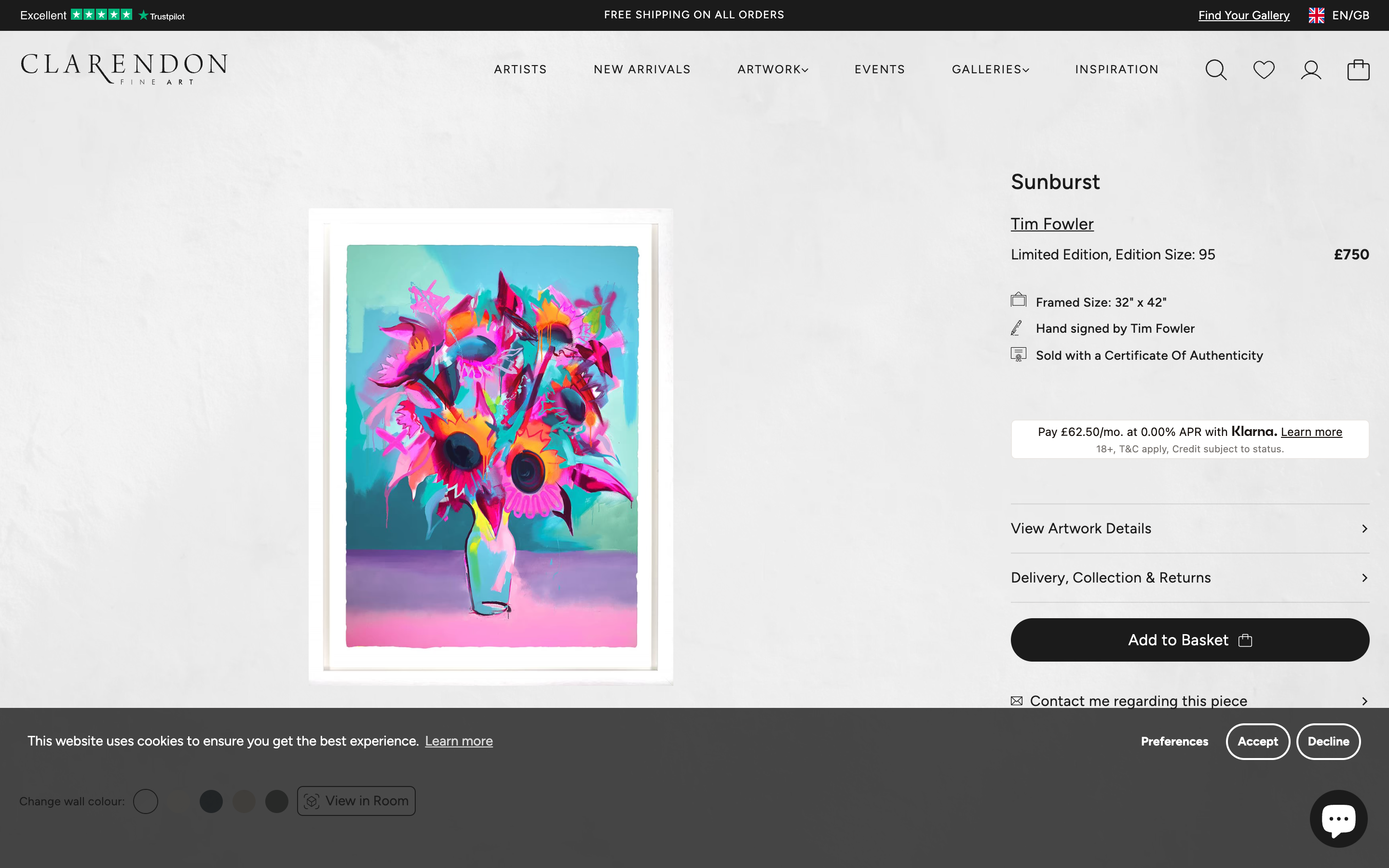Open the live chat bubble icon

click(1339, 818)
